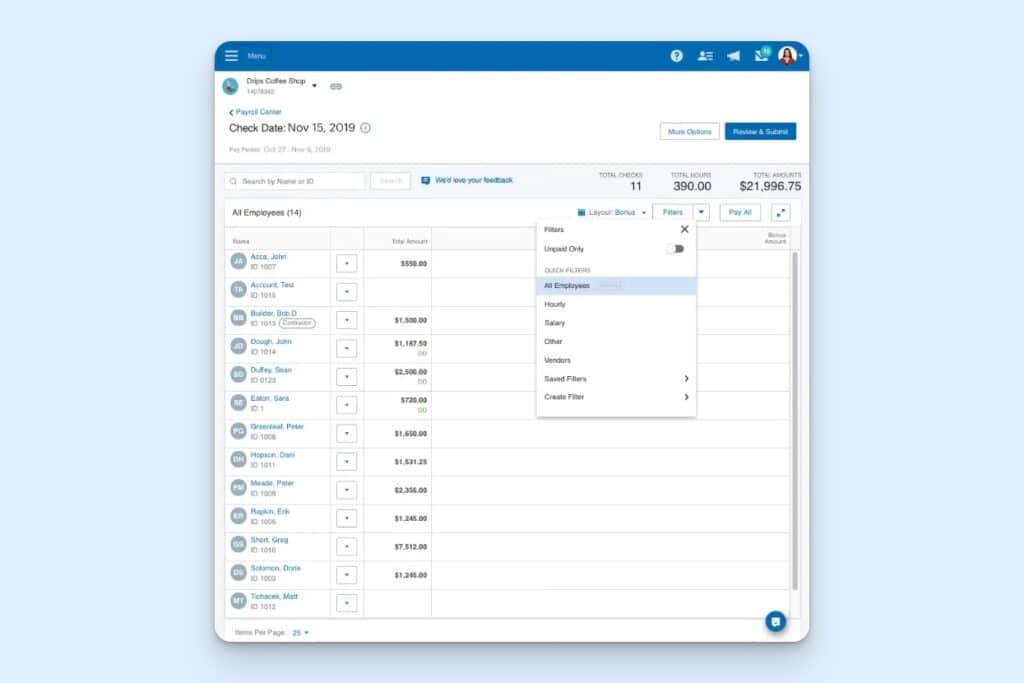The image size is (1024, 683).
Task: Toggle the Unpaid Only switch
Action: coord(676,249)
